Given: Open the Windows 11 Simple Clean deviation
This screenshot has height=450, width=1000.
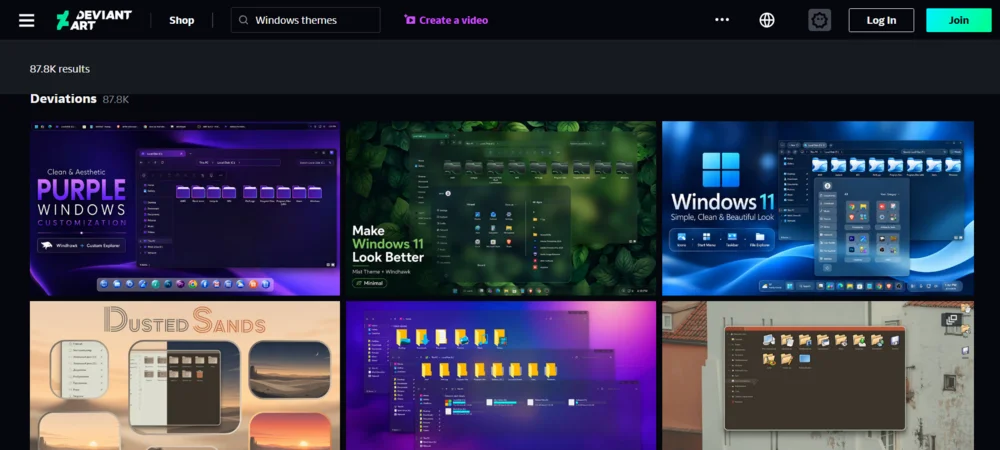Looking at the screenshot, I should (818, 208).
